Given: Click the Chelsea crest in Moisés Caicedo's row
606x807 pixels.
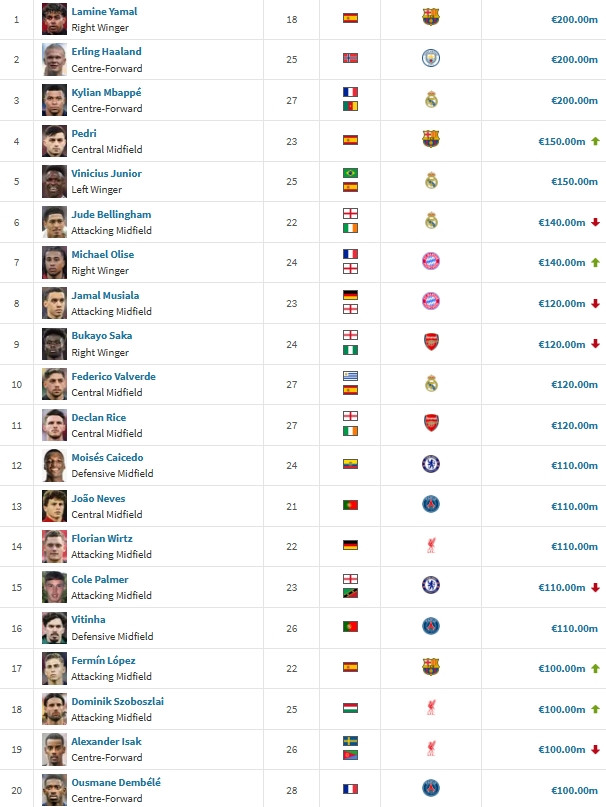Looking at the screenshot, I should (431, 465).
